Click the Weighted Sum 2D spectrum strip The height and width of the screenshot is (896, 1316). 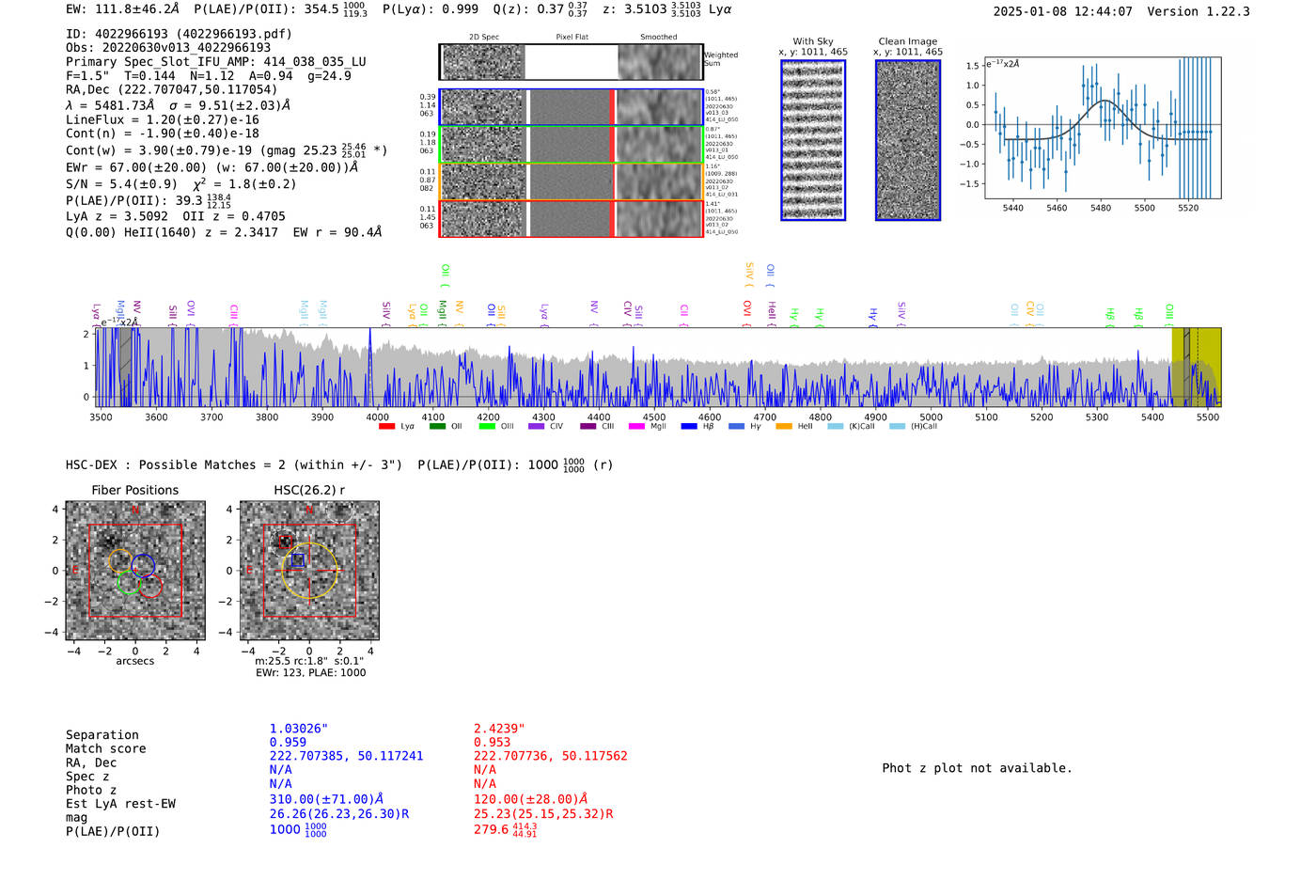(x=571, y=62)
